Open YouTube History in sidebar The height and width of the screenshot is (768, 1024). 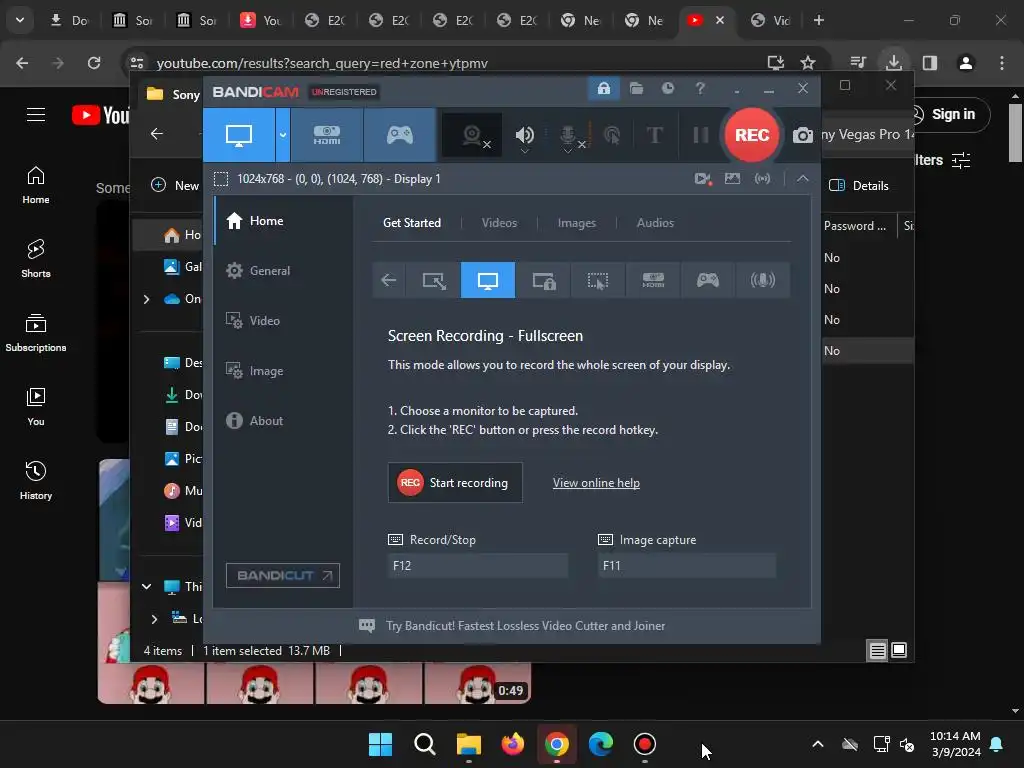tap(36, 480)
